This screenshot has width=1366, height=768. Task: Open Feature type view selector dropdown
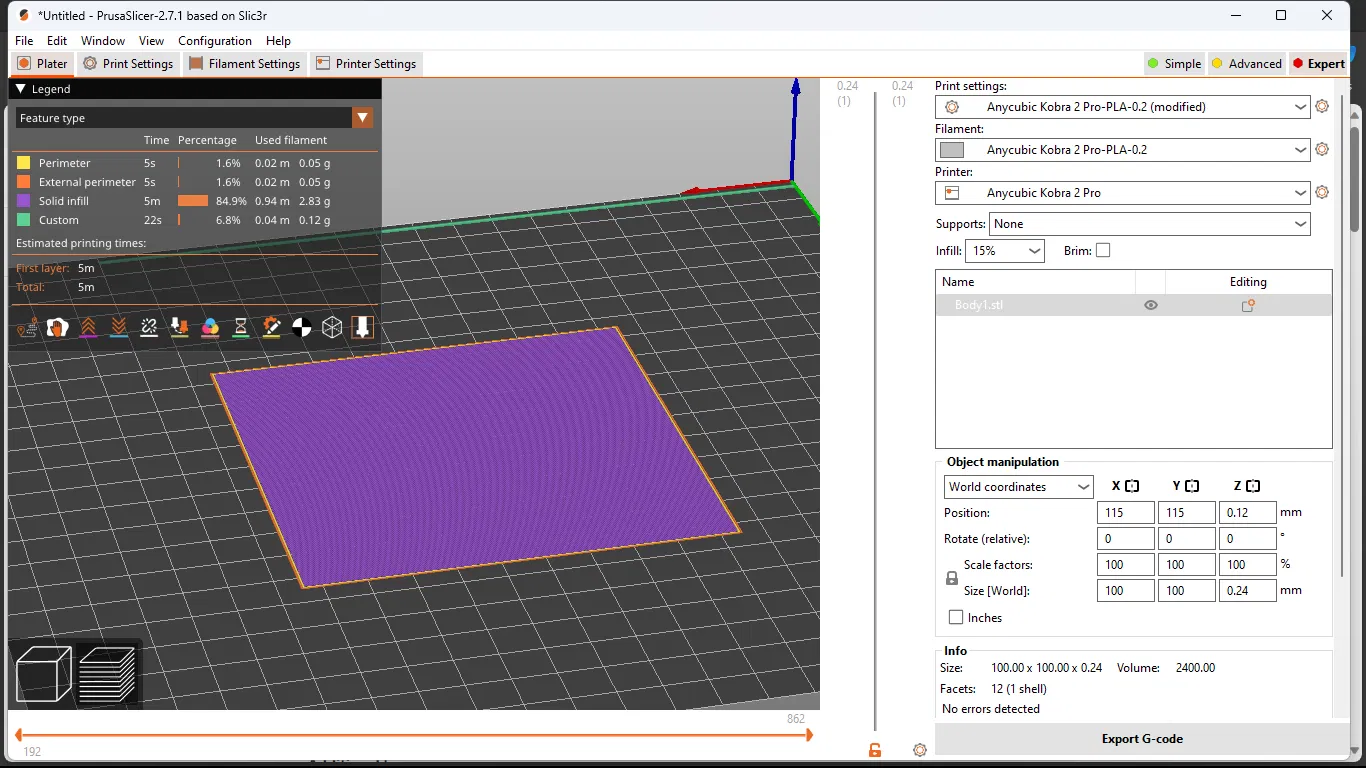point(362,118)
